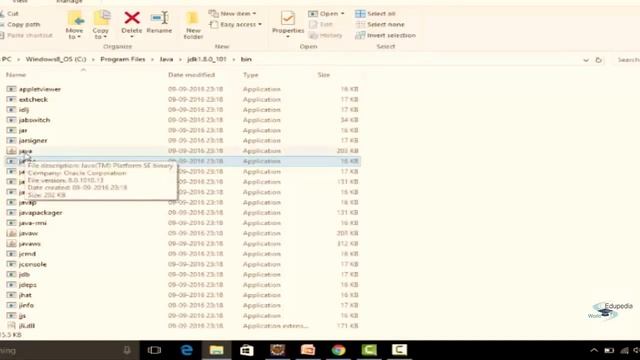Image resolution: width=640 pixels, height=360 pixels.
Task: Click the red Delete icon
Action: click(x=132, y=18)
